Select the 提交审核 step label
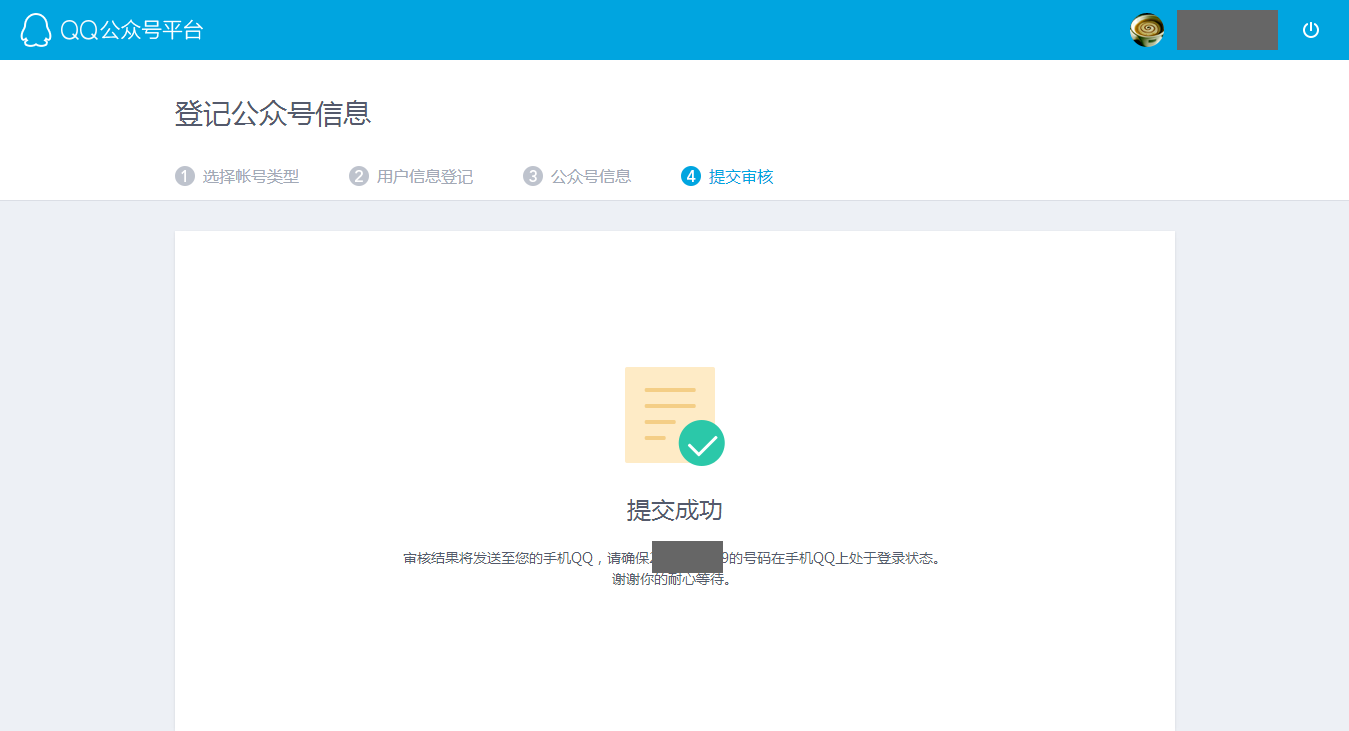This screenshot has width=1349, height=731. (x=740, y=177)
